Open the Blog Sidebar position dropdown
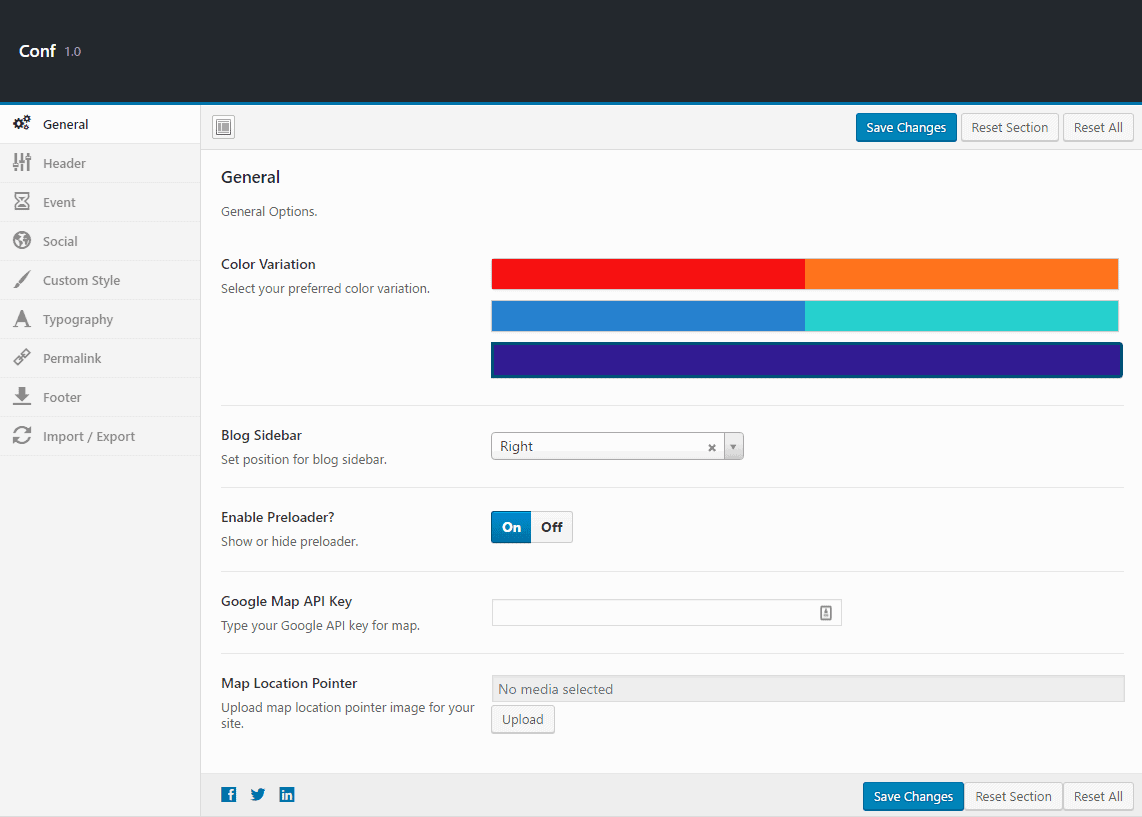Screen dimensions: 1142x817 coord(734,447)
